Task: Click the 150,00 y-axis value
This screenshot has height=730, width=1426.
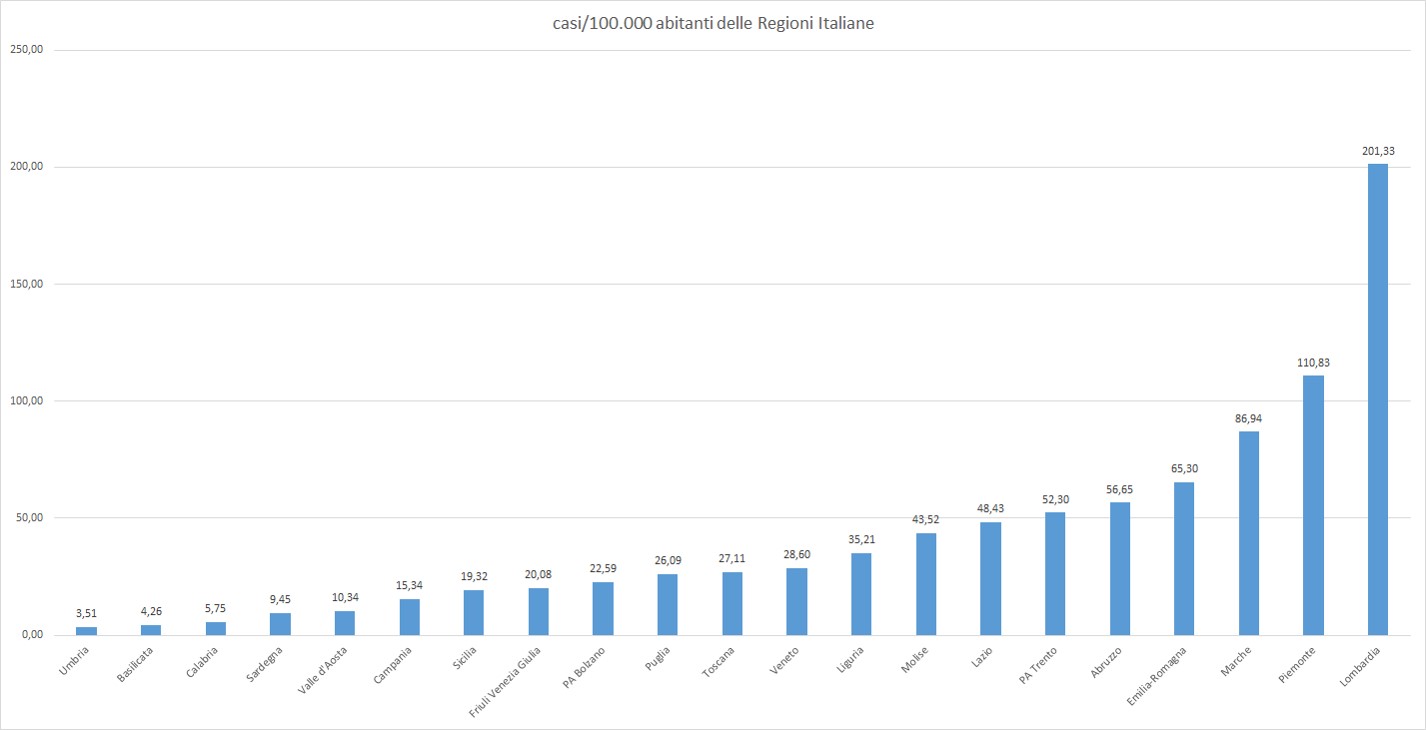Action: point(24,284)
